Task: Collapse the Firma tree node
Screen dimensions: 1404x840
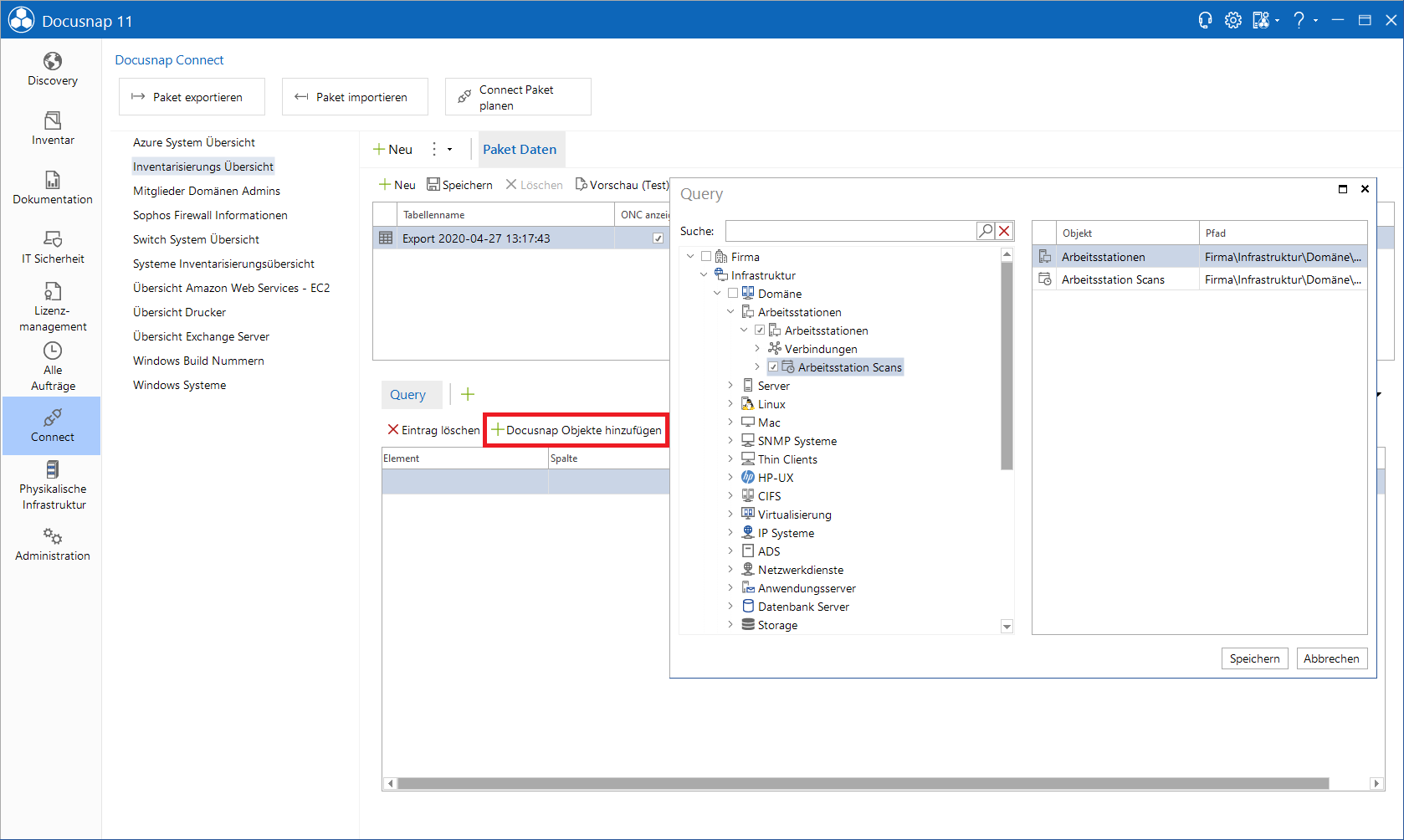Action: tap(690, 257)
